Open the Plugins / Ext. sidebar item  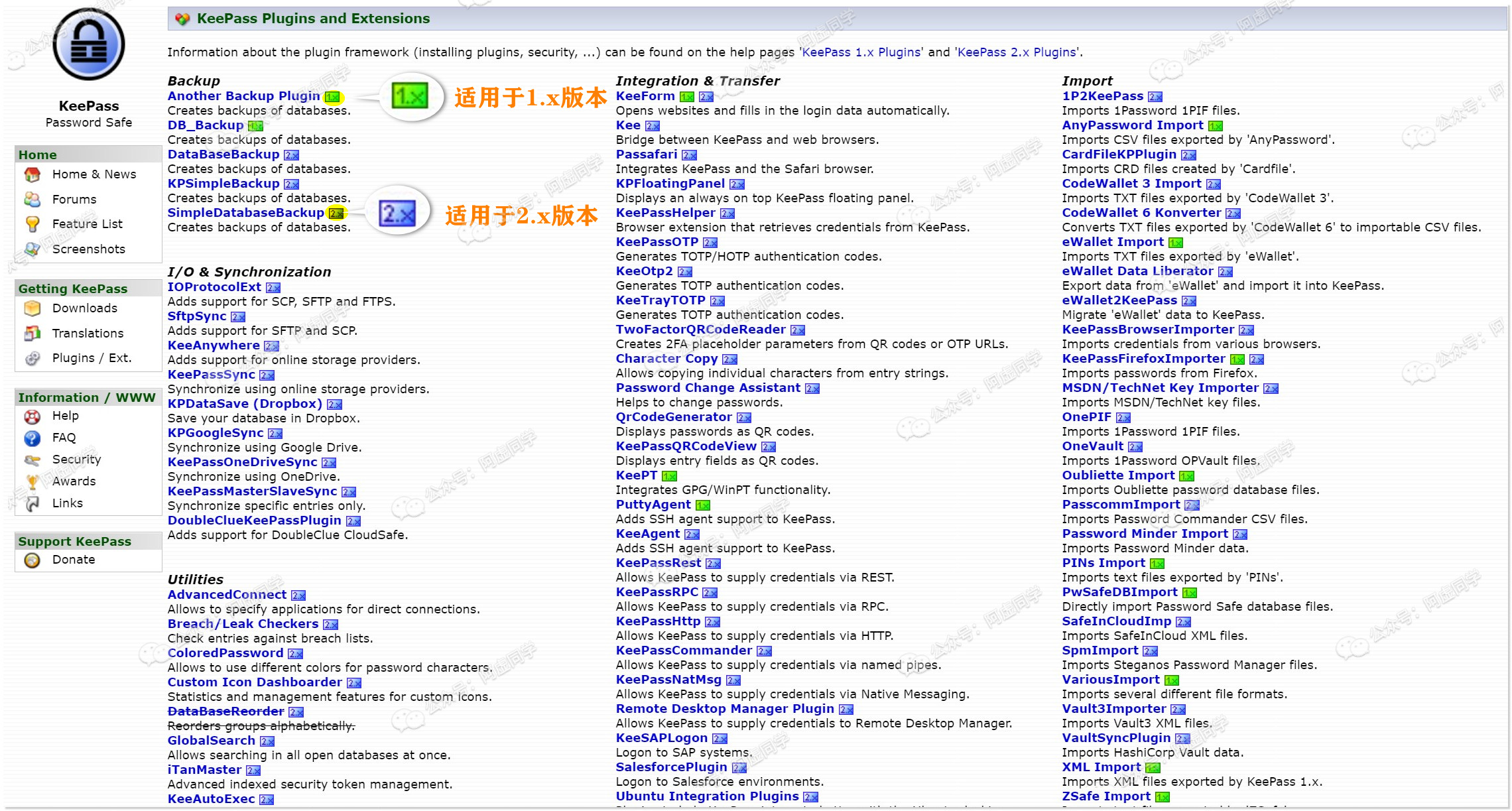coord(92,358)
